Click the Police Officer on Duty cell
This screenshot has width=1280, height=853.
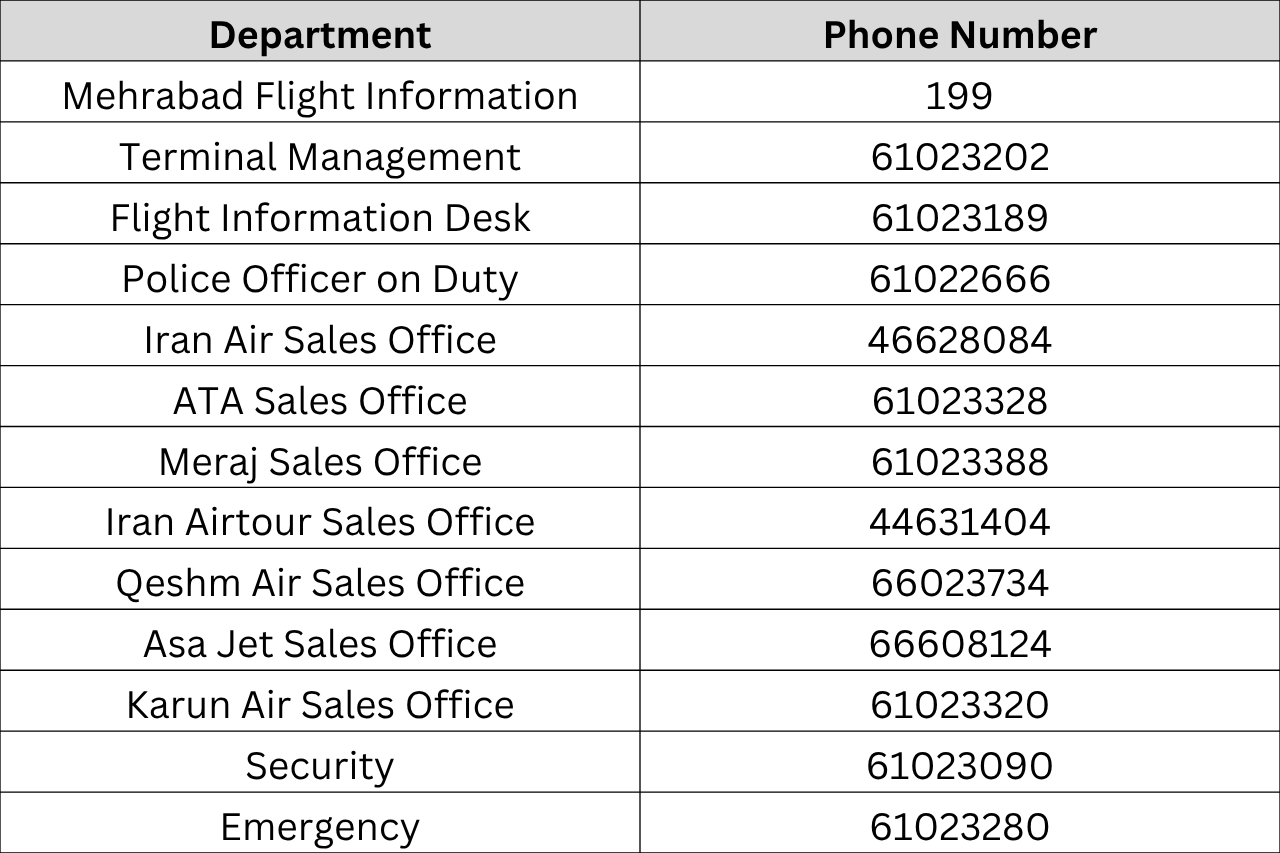320,279
